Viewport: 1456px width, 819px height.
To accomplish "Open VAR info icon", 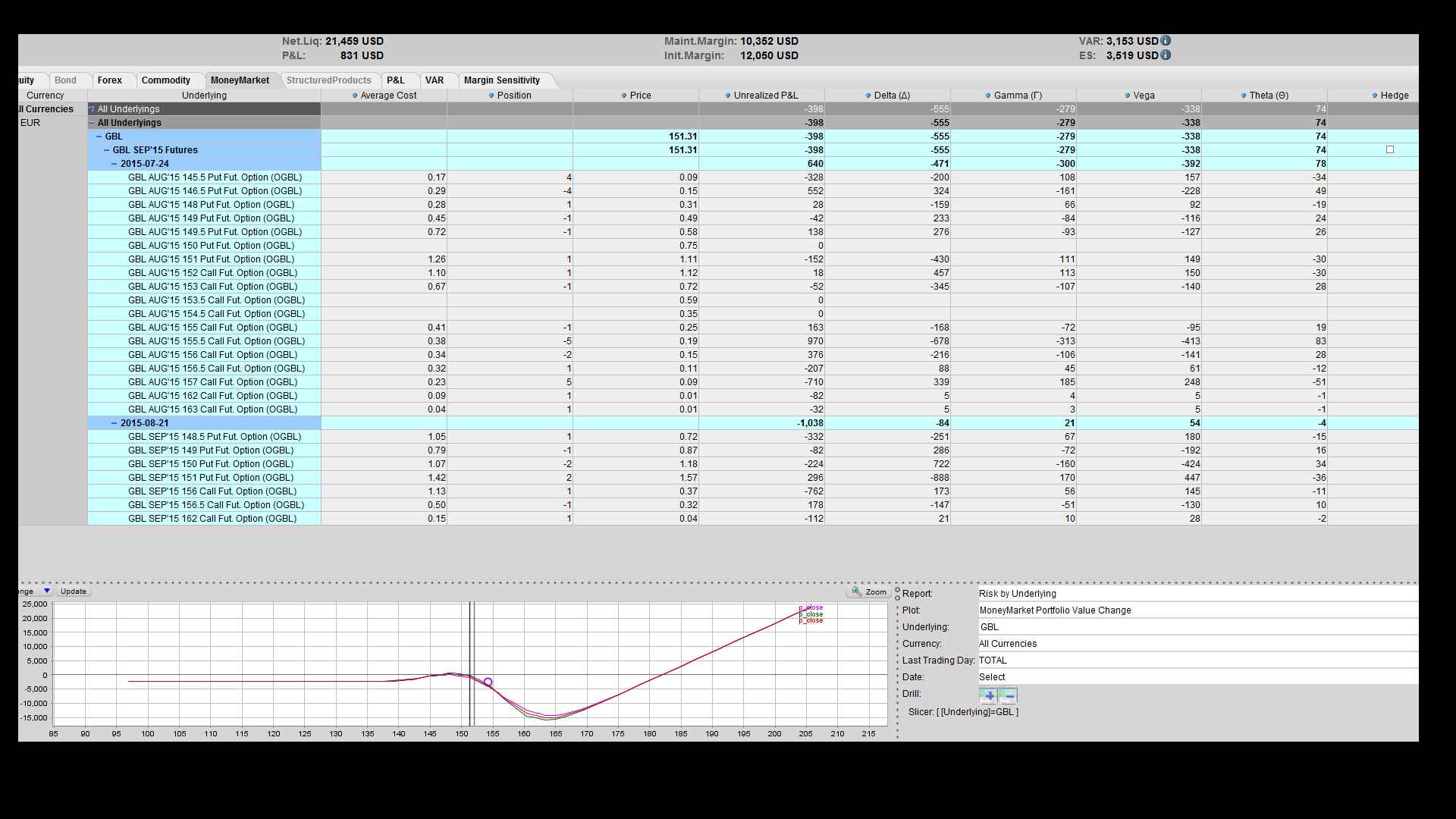I will [x=1166, y=41].
